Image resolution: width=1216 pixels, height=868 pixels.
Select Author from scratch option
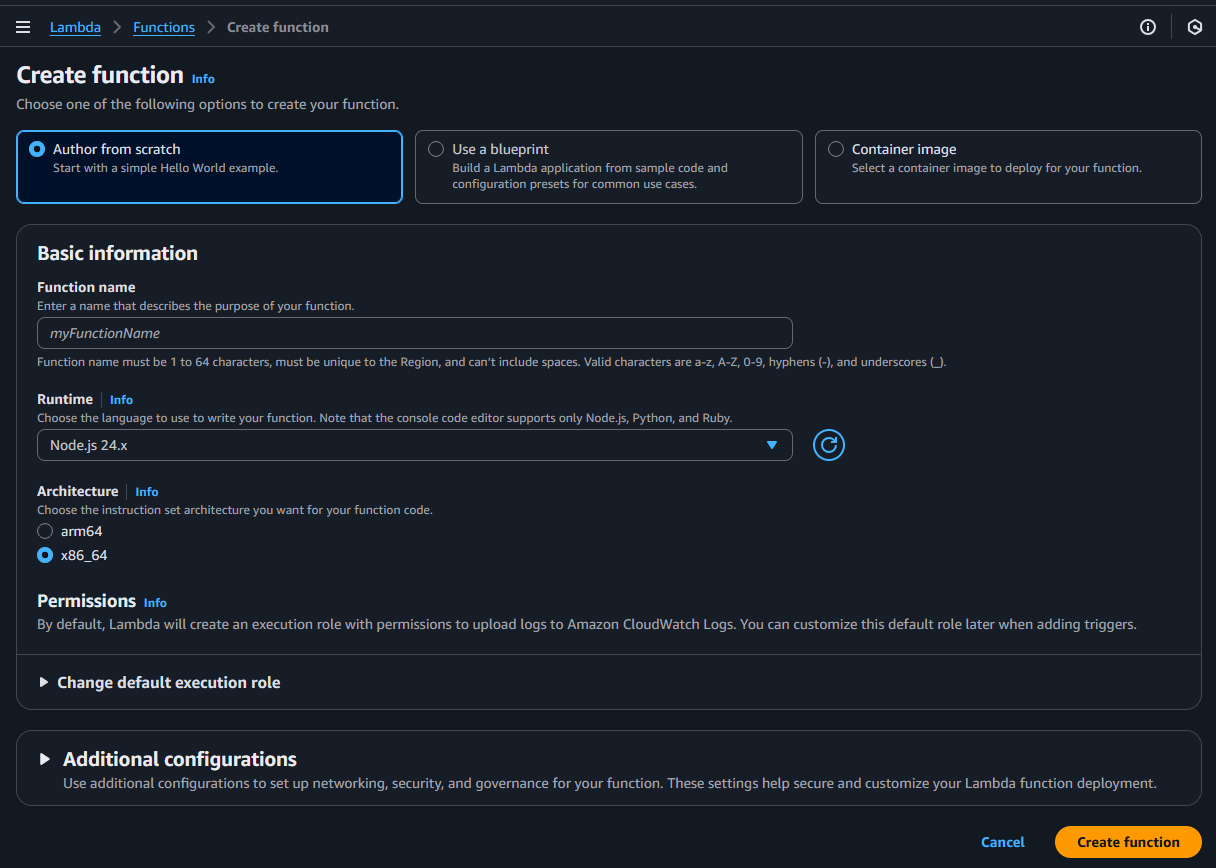(x=38, y=149)
